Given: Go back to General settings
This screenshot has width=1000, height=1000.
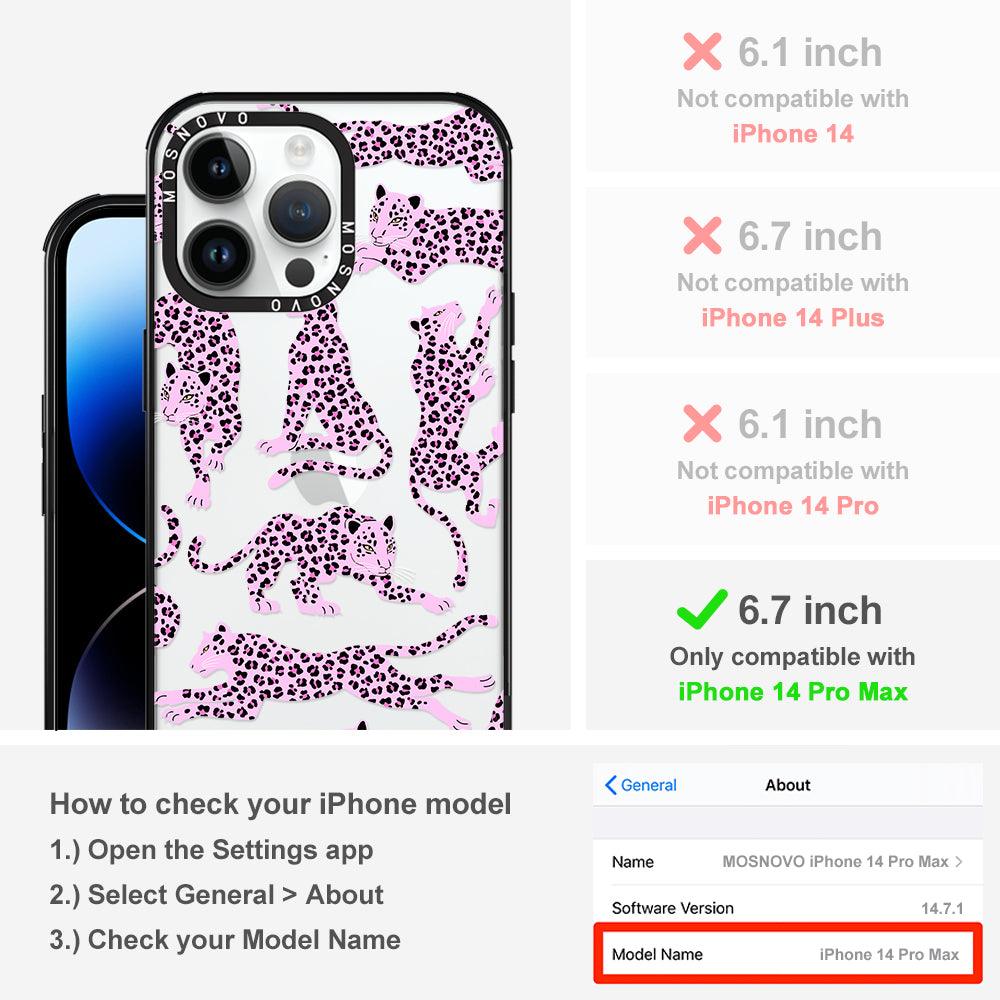Looking at the screenshot, I should pos(641,785).
